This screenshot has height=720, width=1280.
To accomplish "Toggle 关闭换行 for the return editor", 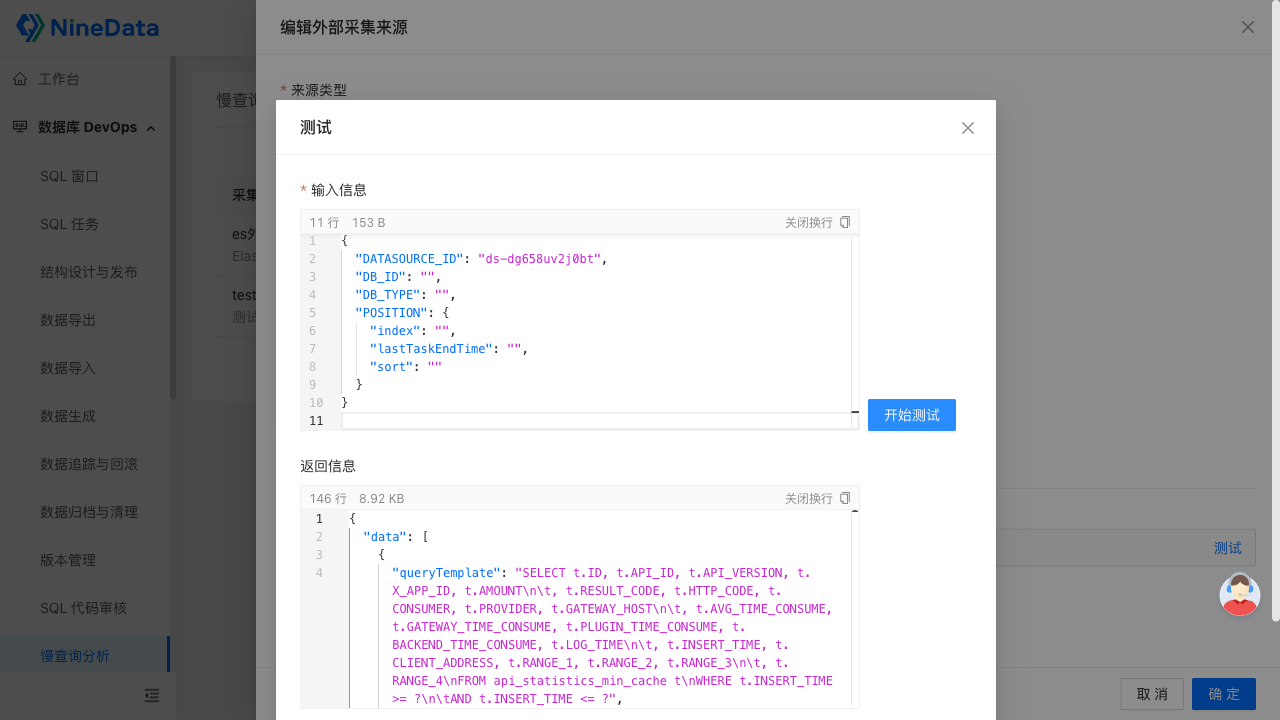I will coord(808,497).
